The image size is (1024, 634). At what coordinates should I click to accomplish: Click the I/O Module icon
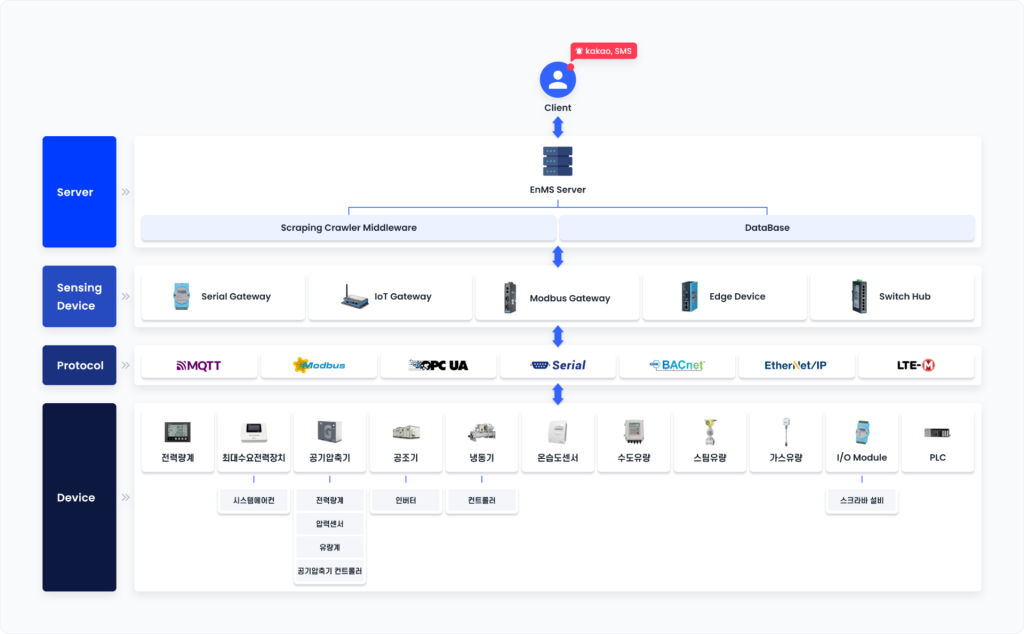[862, 432]
